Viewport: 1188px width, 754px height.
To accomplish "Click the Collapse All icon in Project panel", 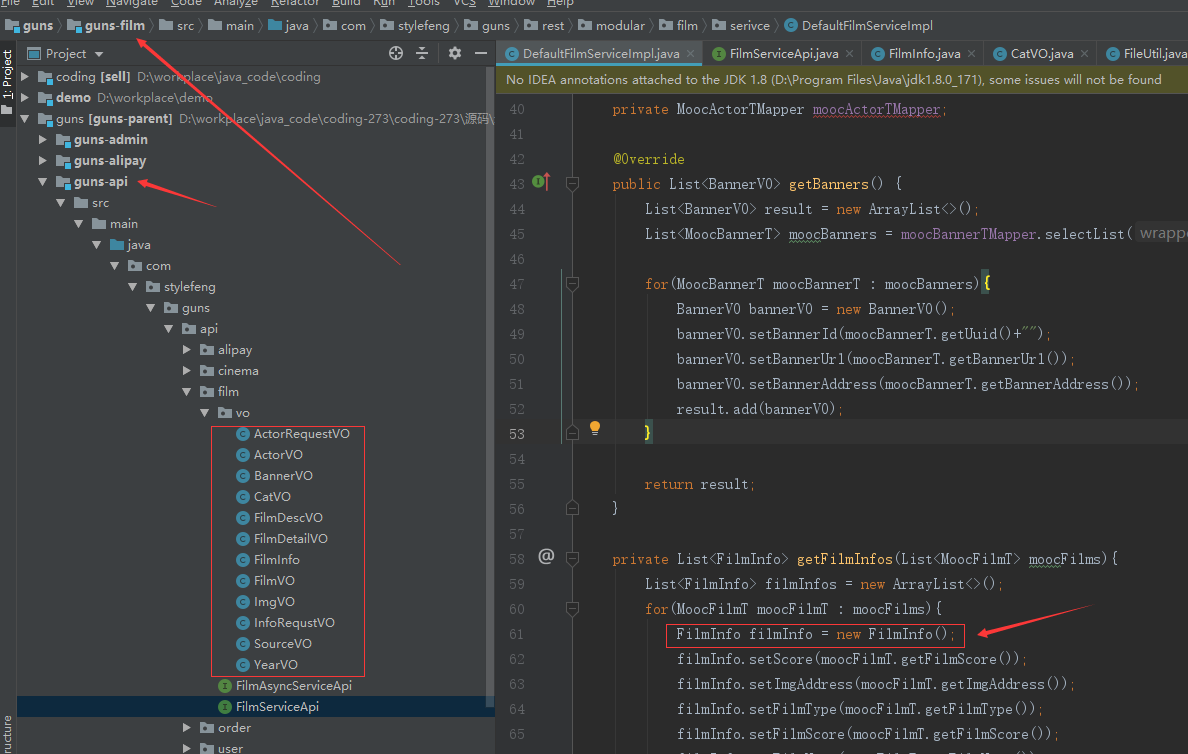I will [422, 53].
